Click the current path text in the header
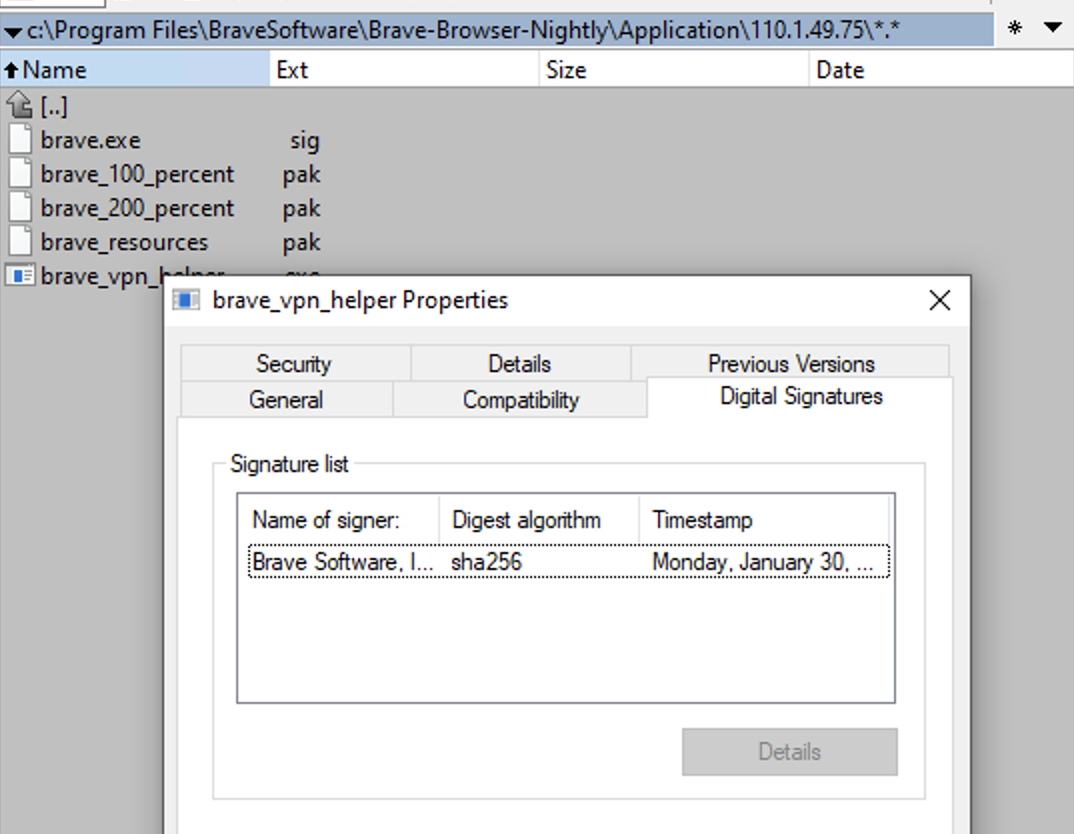The image size is (1074, 834). point(463,31)
